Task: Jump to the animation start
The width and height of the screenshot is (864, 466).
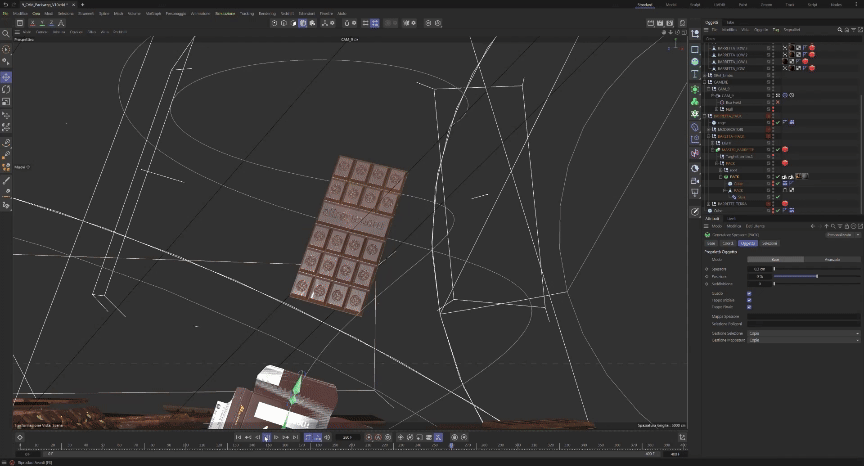Action: pyautogui.click(x=238, y=437)
